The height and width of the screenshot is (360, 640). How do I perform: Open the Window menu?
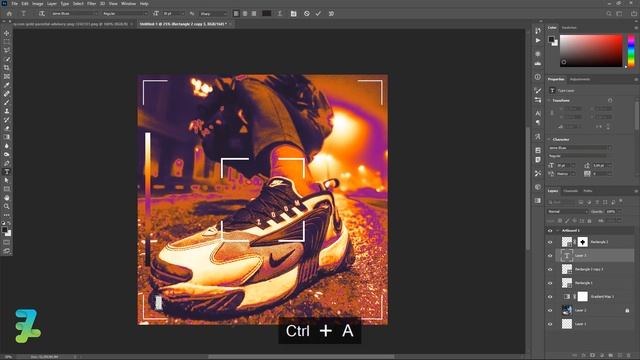[128, 4]
